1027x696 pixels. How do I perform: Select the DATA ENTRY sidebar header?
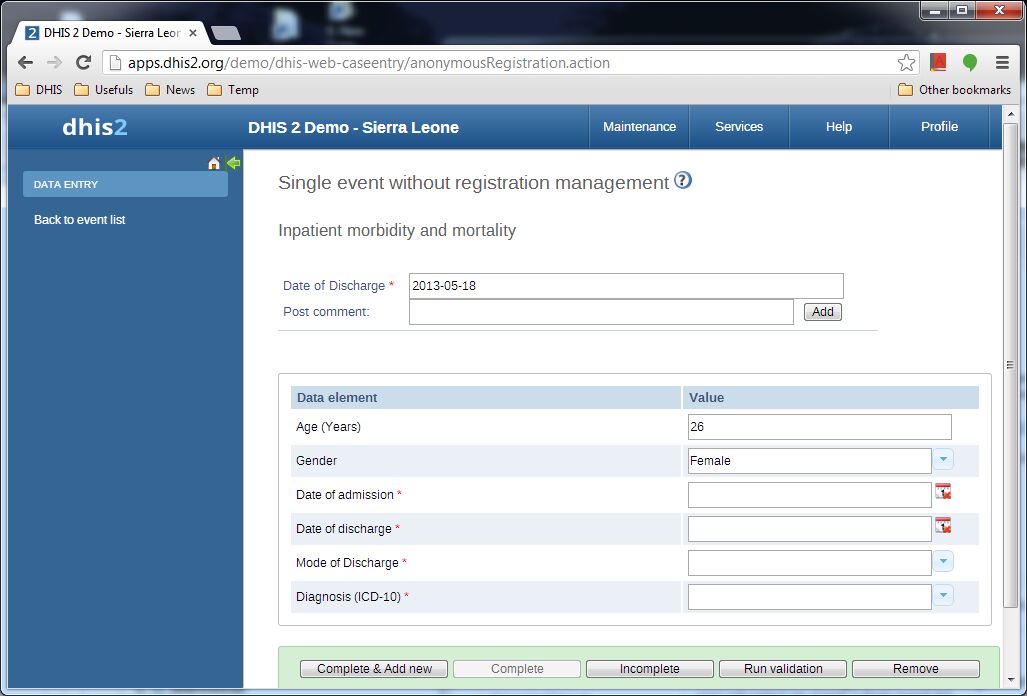click(125, 184)
